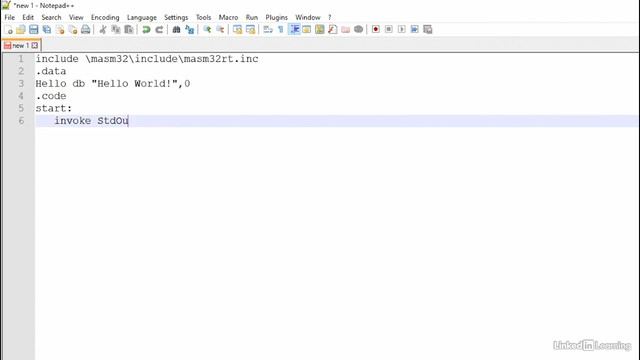Open the Run menu
The height and width of the screenshot is (360, 640).
click(x=251, y=17)
